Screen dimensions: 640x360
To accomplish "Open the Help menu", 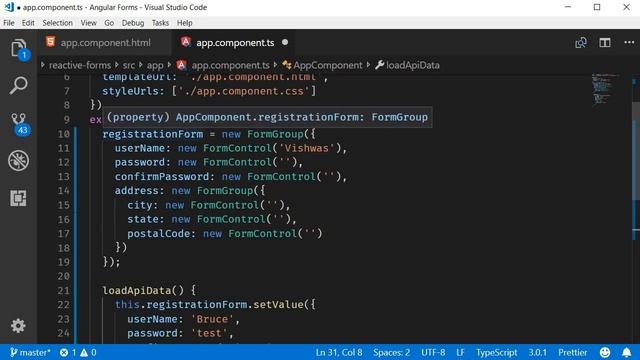I will (x=184, y=23).
